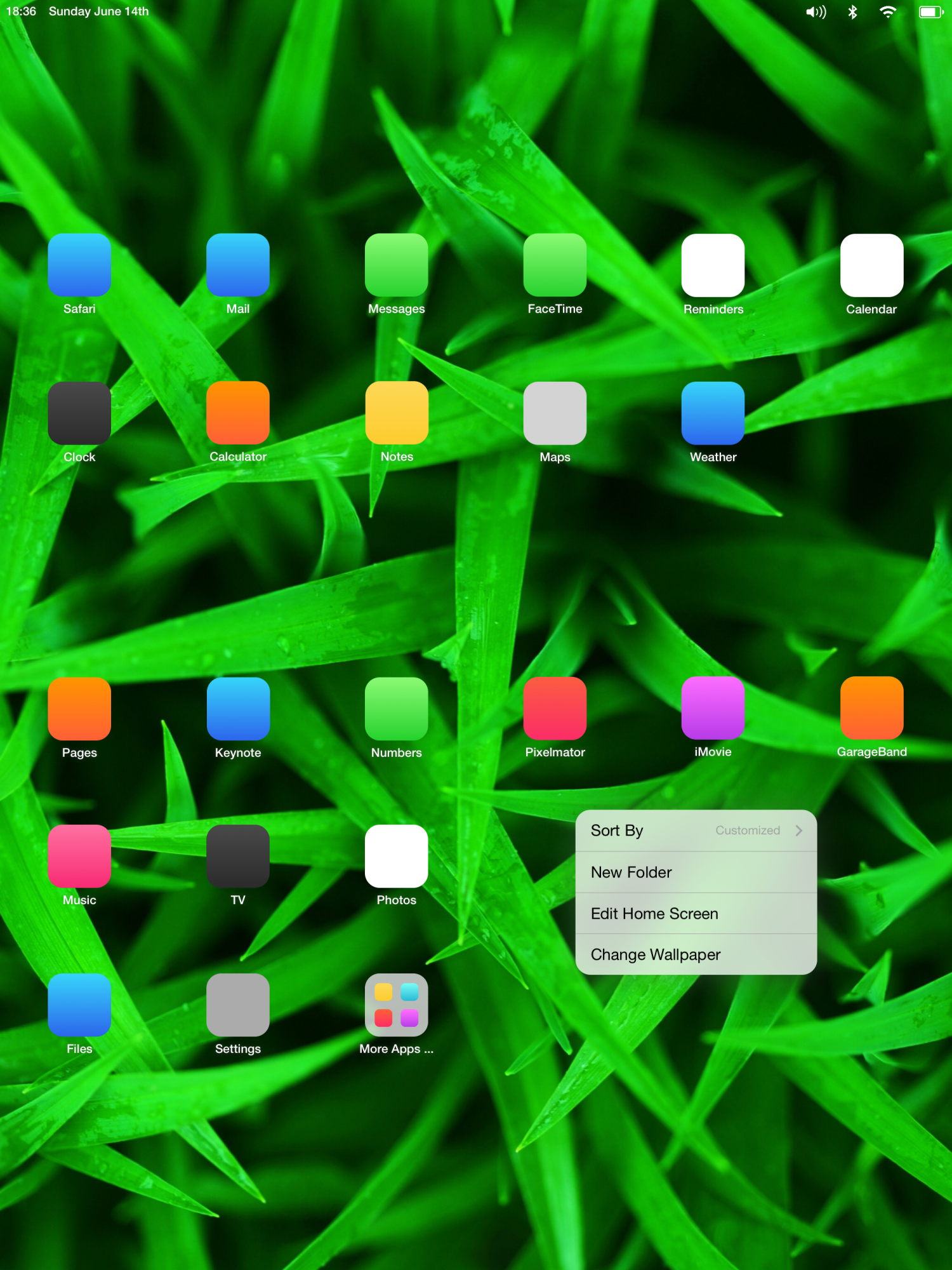
Task: Launch the Mail app
Action: pos(238,265)
